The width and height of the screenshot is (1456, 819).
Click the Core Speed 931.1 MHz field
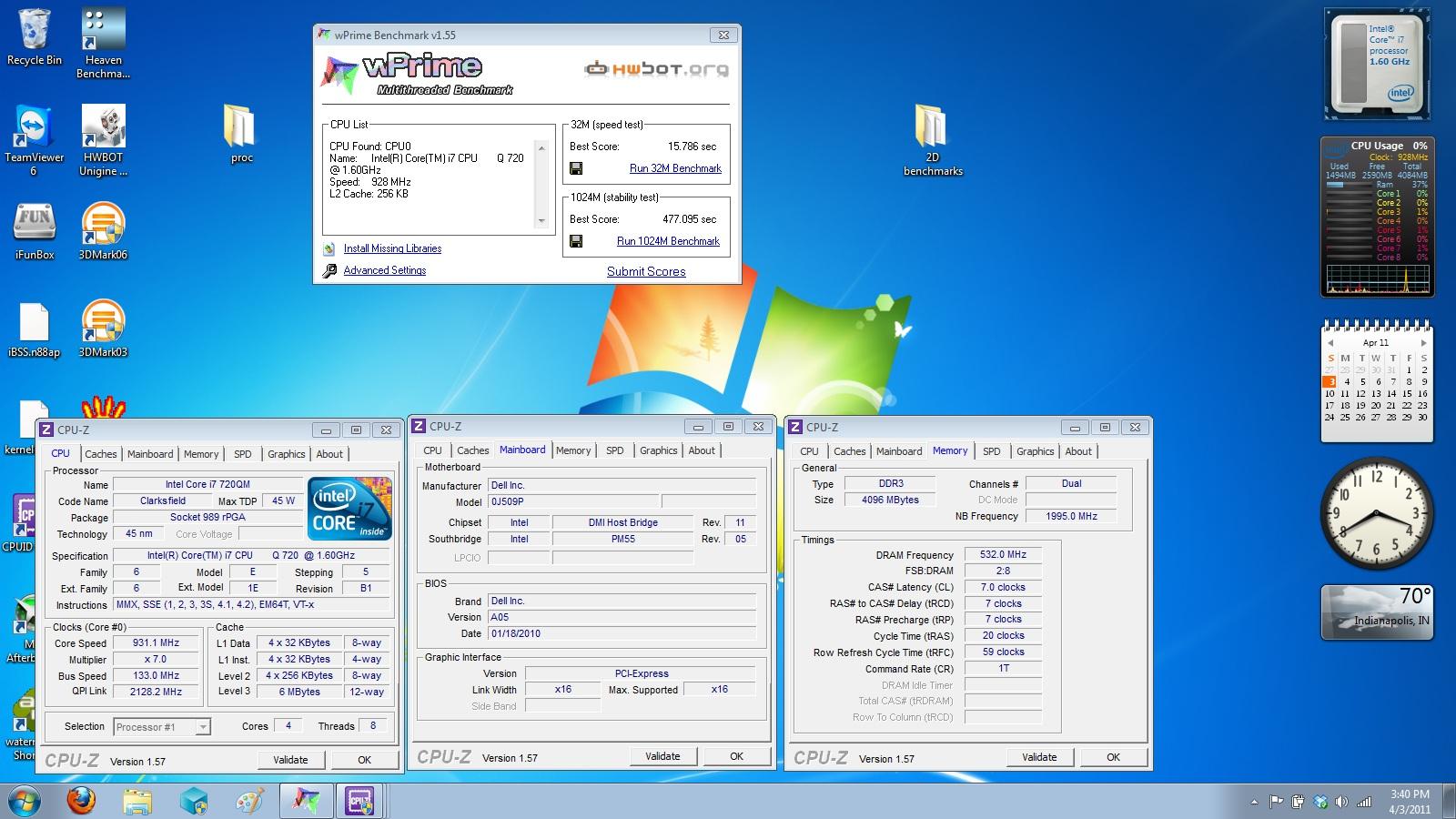click(x=157, y=643)
